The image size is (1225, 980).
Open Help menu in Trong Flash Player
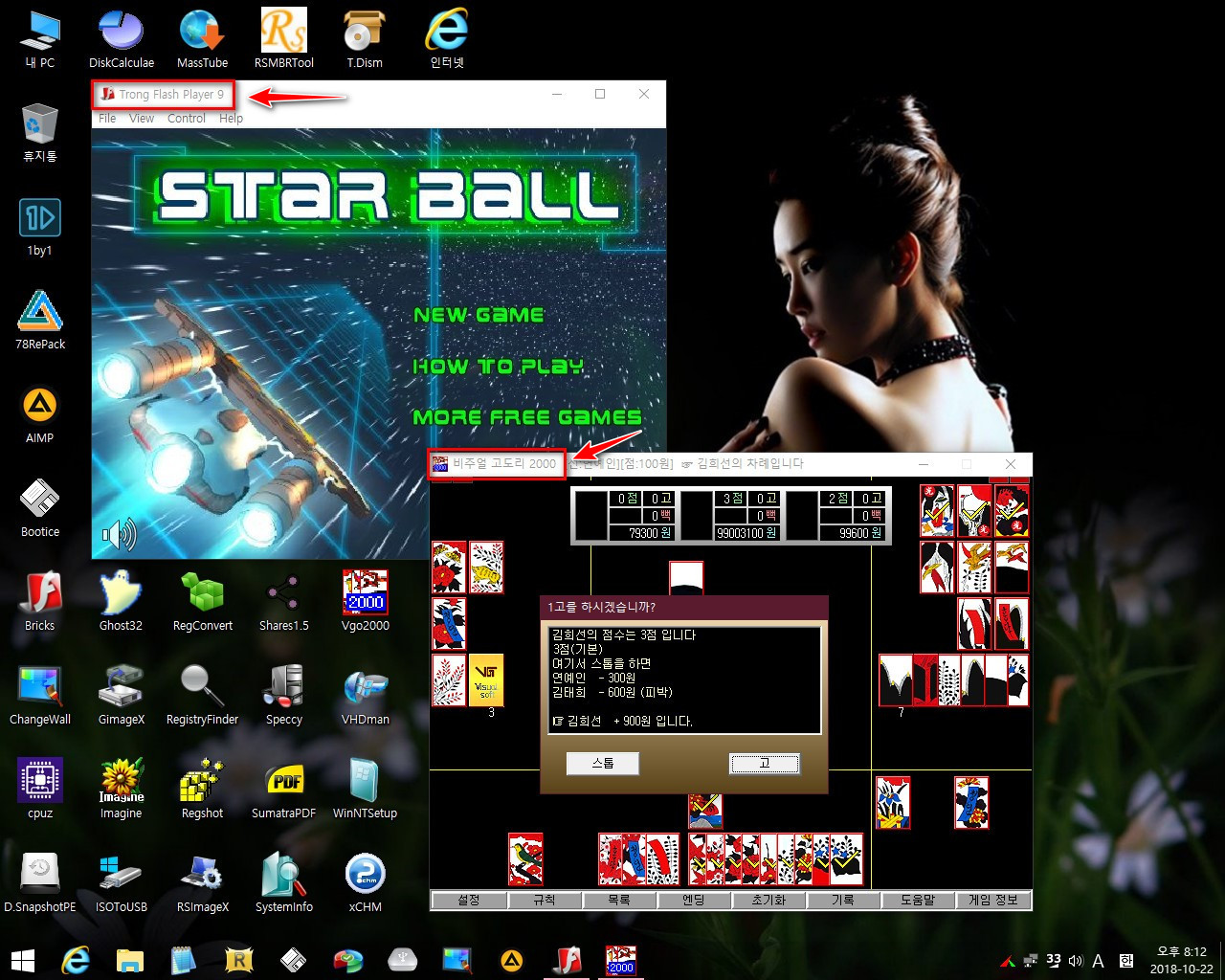point(231,119)
